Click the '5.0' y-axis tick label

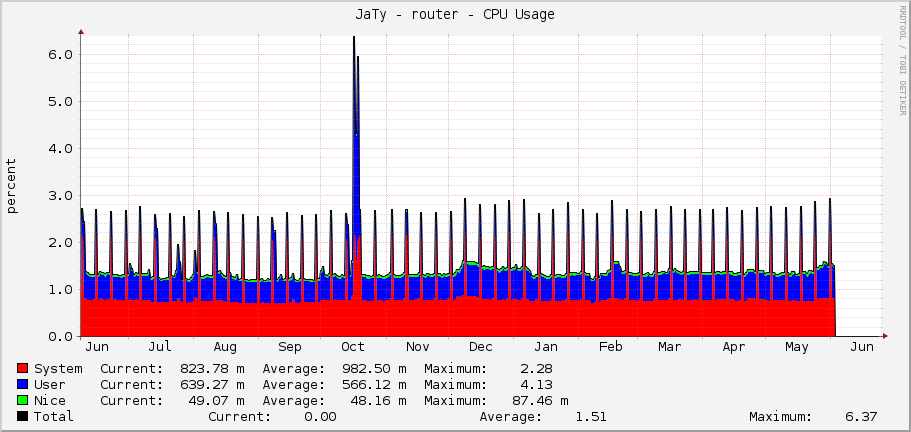tap(59, 102)
